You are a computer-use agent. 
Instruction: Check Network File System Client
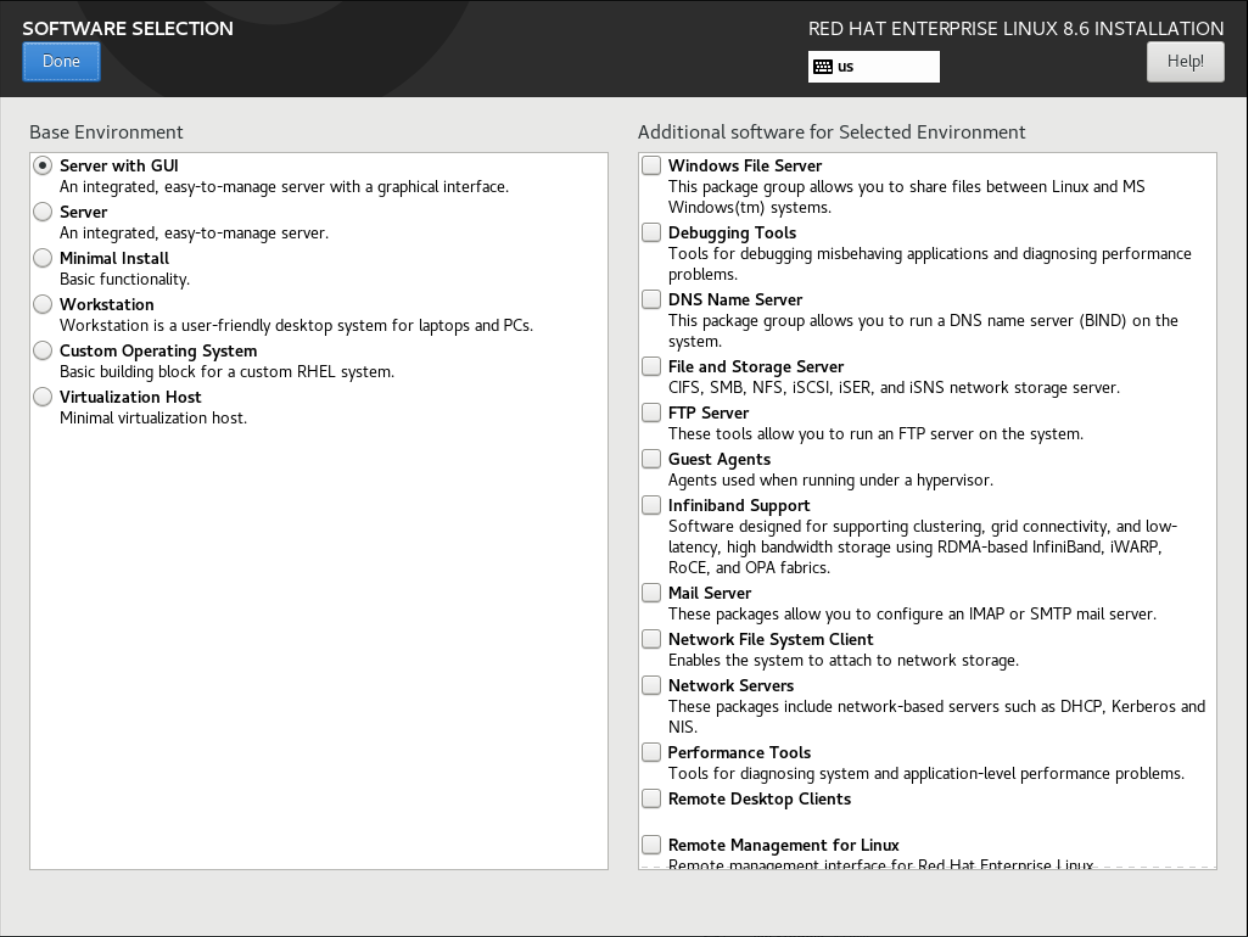651,639
